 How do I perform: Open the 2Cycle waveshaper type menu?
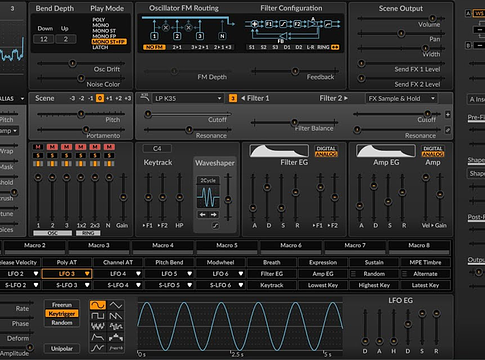[x=208, y=180]
